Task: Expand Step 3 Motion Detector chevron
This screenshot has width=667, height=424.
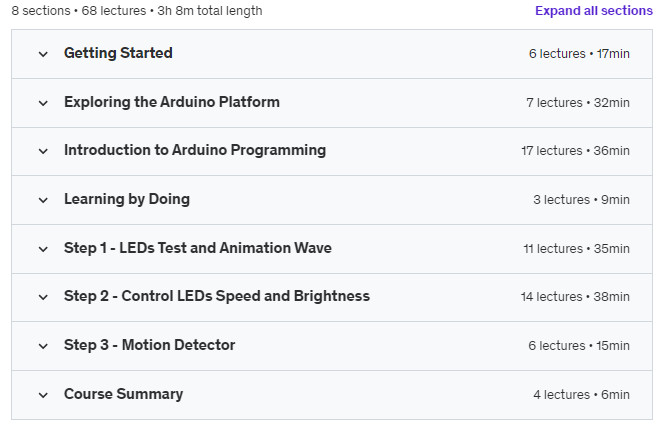Action: pyautogui.click(x=43, y=346)
